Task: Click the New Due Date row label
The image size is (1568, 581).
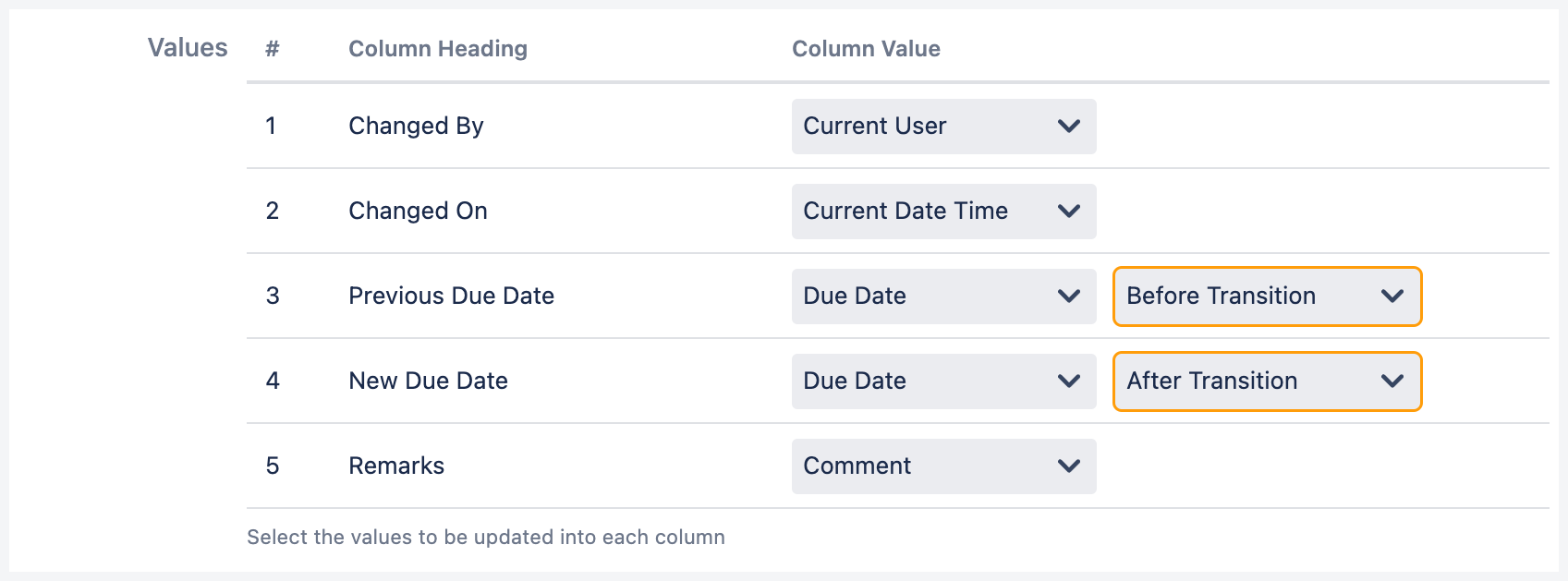Action: tap(428, 381)
